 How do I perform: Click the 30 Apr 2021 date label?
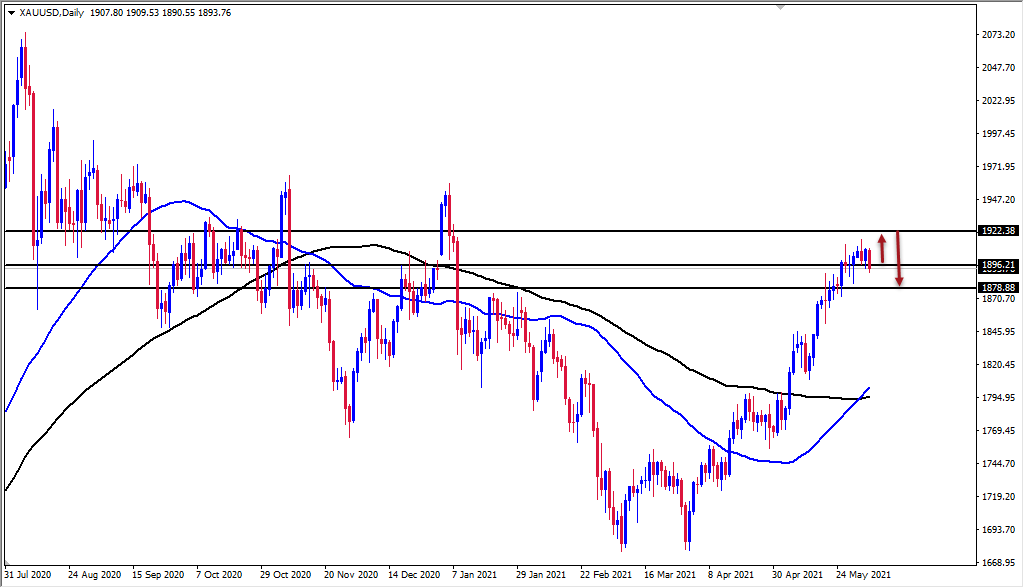[x=797, y=575]
